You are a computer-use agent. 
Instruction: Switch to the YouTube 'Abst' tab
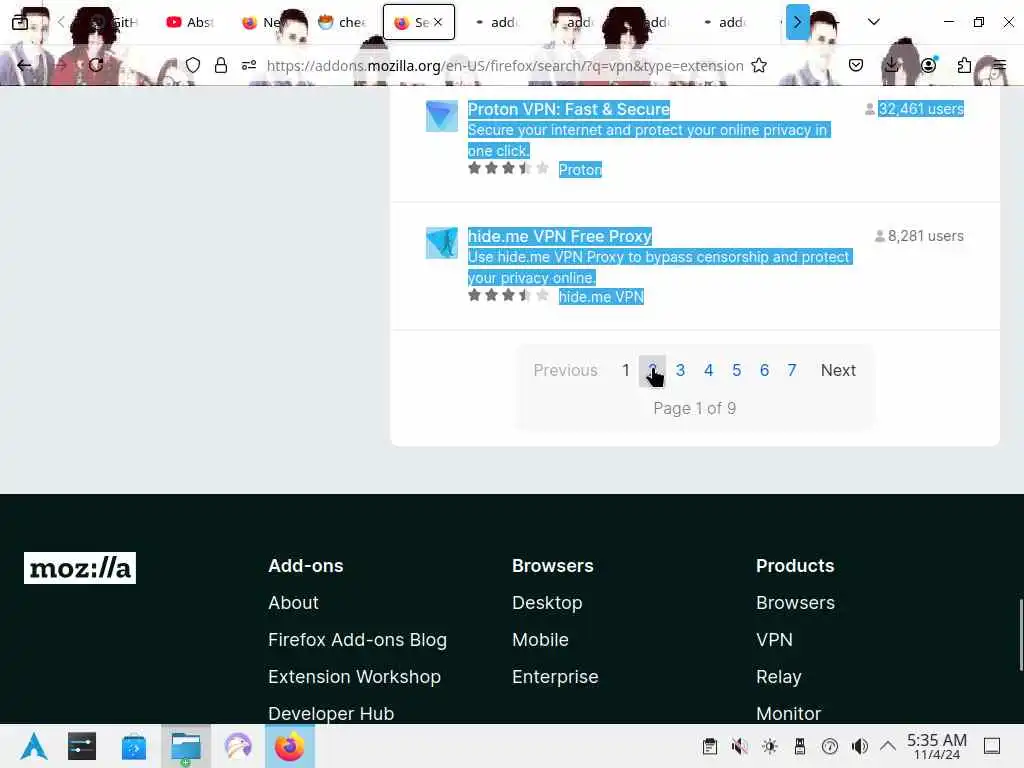pos(190,22)
